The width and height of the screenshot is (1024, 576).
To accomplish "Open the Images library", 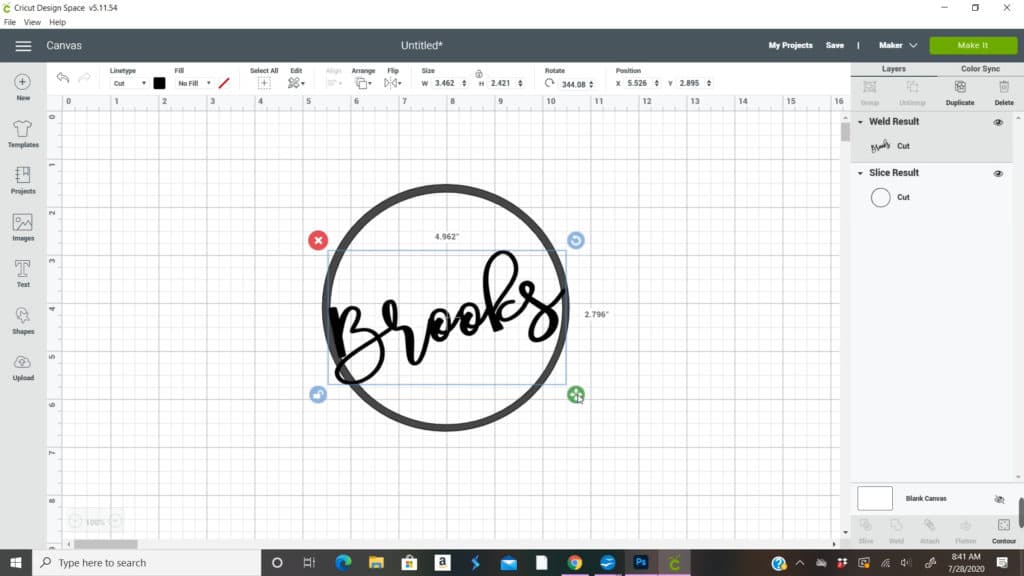I will point(23,227).
